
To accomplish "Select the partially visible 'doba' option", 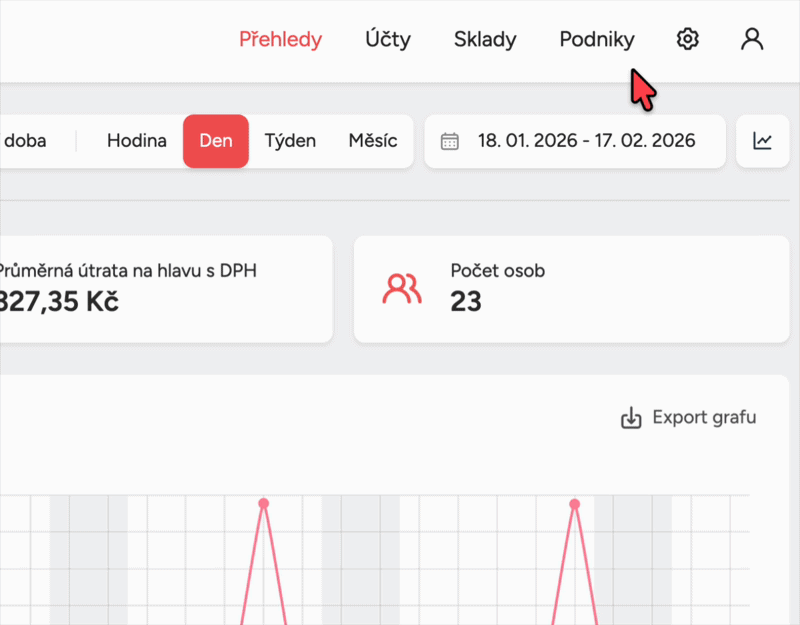I will pyautogui.click(x=25, y=141).
